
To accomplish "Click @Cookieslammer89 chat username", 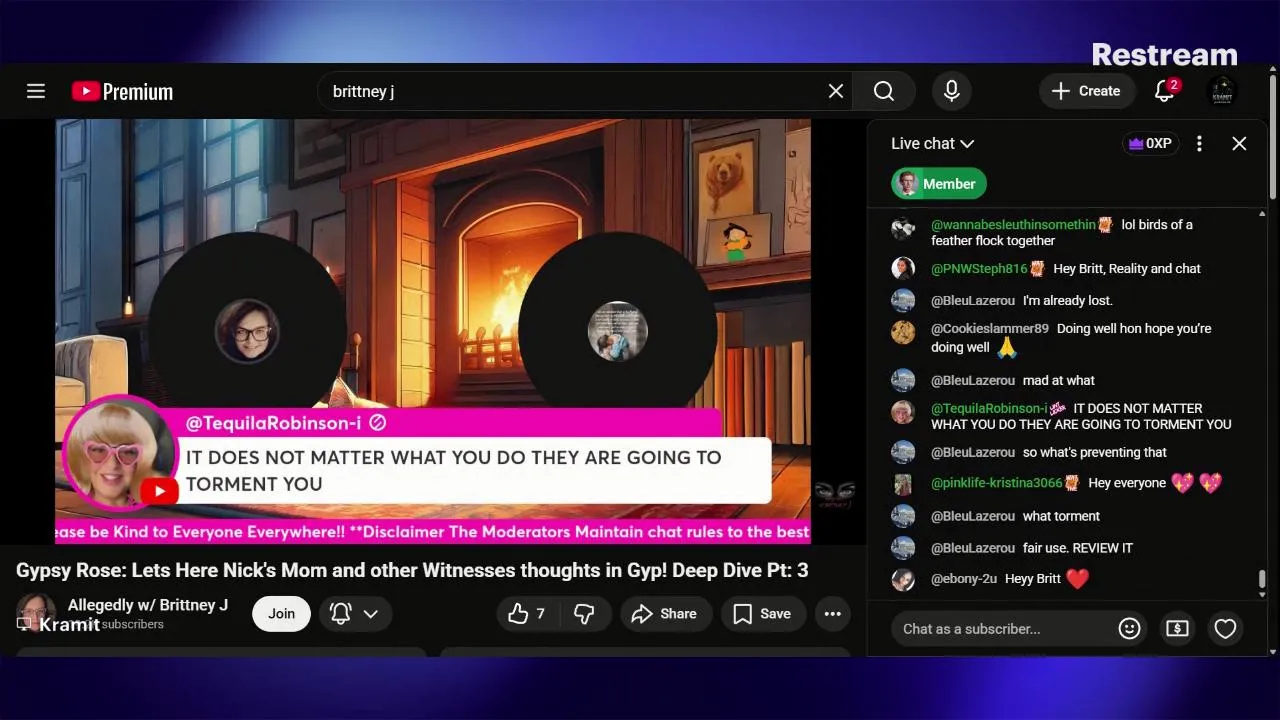I will [x=990, y=329].
